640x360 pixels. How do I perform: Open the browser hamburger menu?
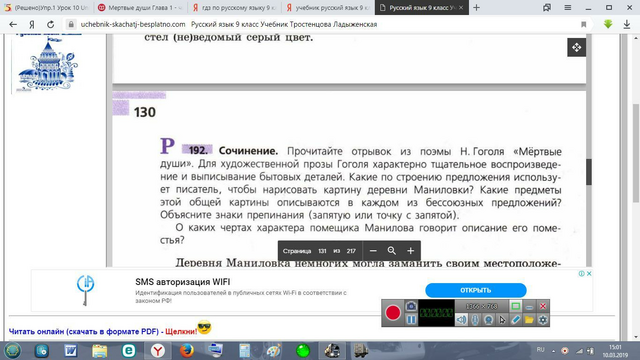(567, 7)
